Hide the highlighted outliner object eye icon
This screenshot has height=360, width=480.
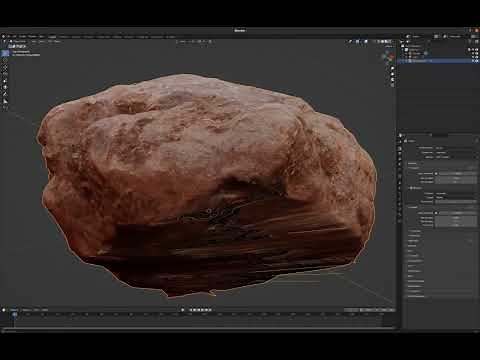click(x=473, y=61)
